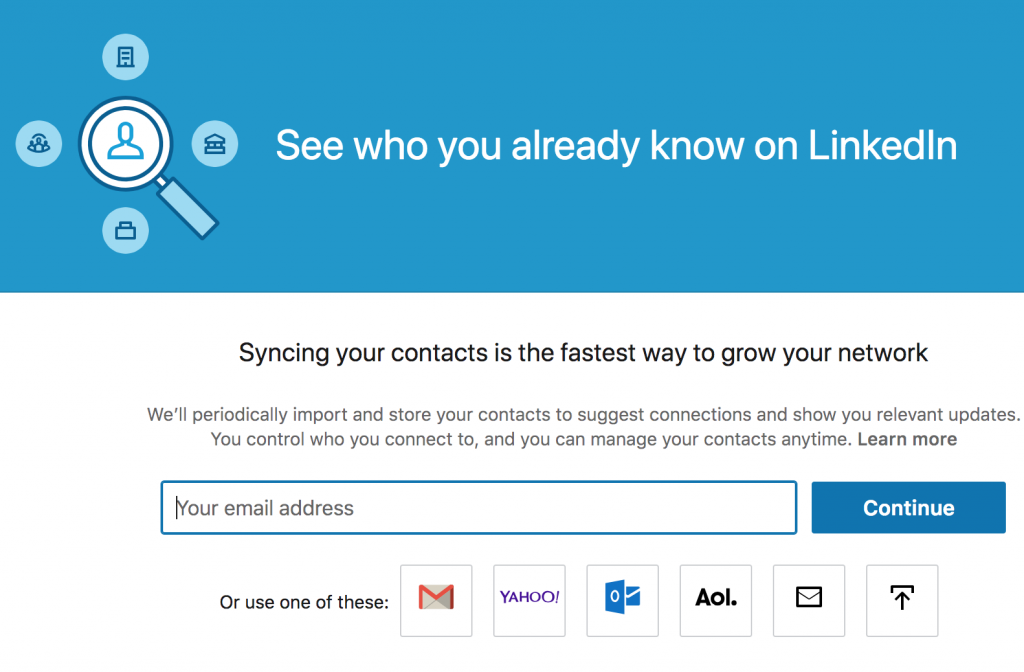Click the institution building circle icon
The height and width of the screenshot is (672, 1024).
pos(215,144)
